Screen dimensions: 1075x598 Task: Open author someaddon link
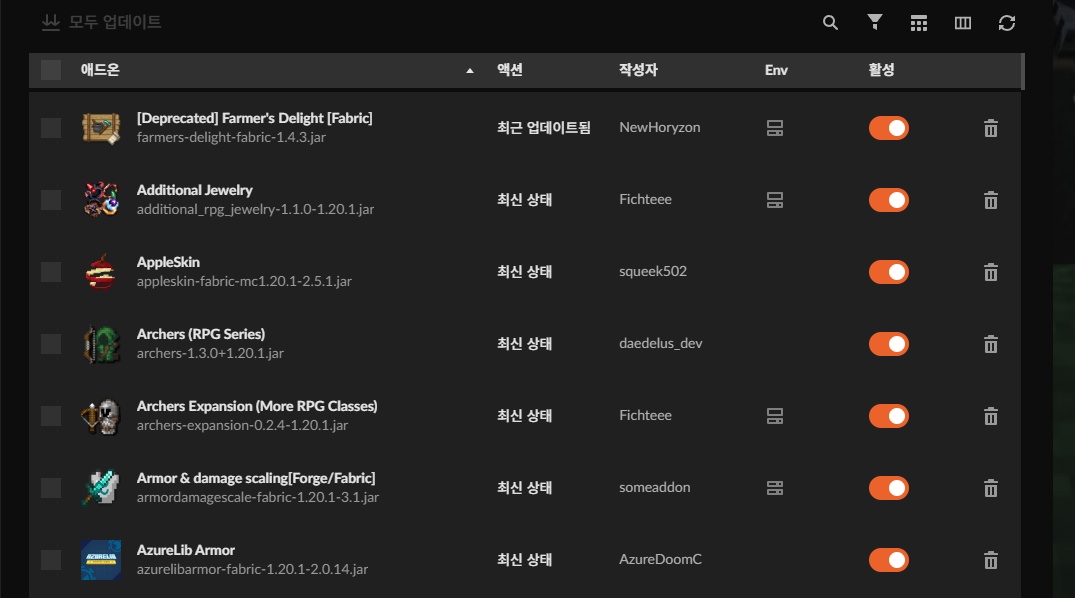(655, 488)
